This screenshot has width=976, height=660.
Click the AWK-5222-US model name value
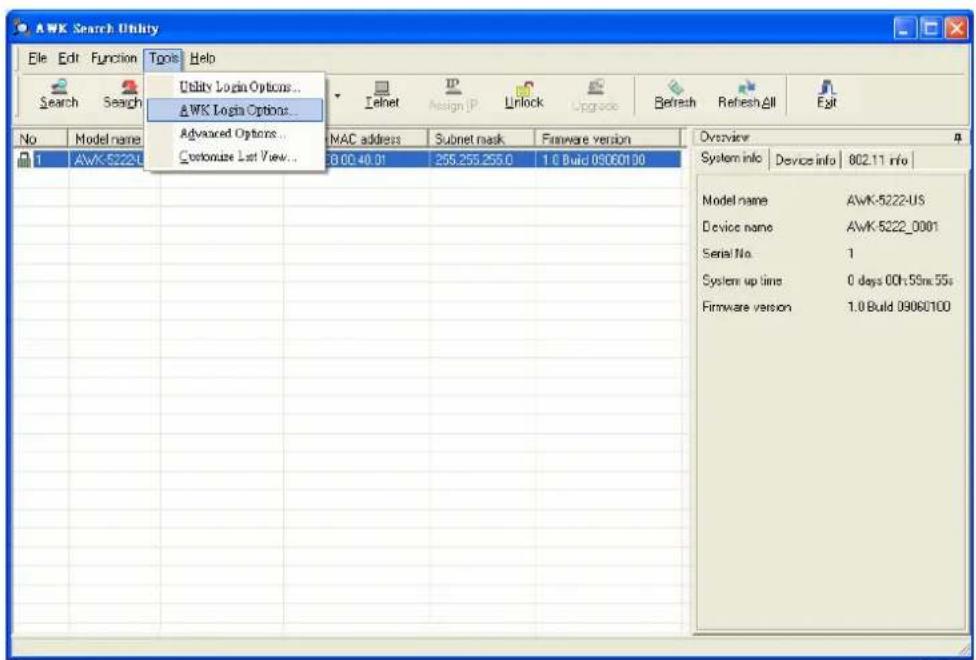point(884,200)
